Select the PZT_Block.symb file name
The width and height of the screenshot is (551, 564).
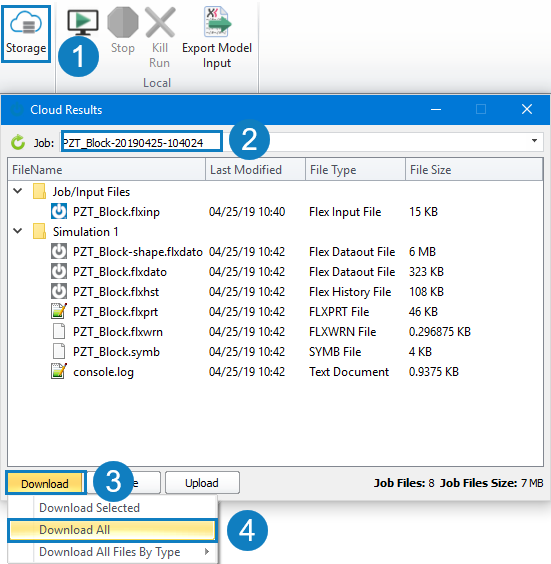point(116,352)
